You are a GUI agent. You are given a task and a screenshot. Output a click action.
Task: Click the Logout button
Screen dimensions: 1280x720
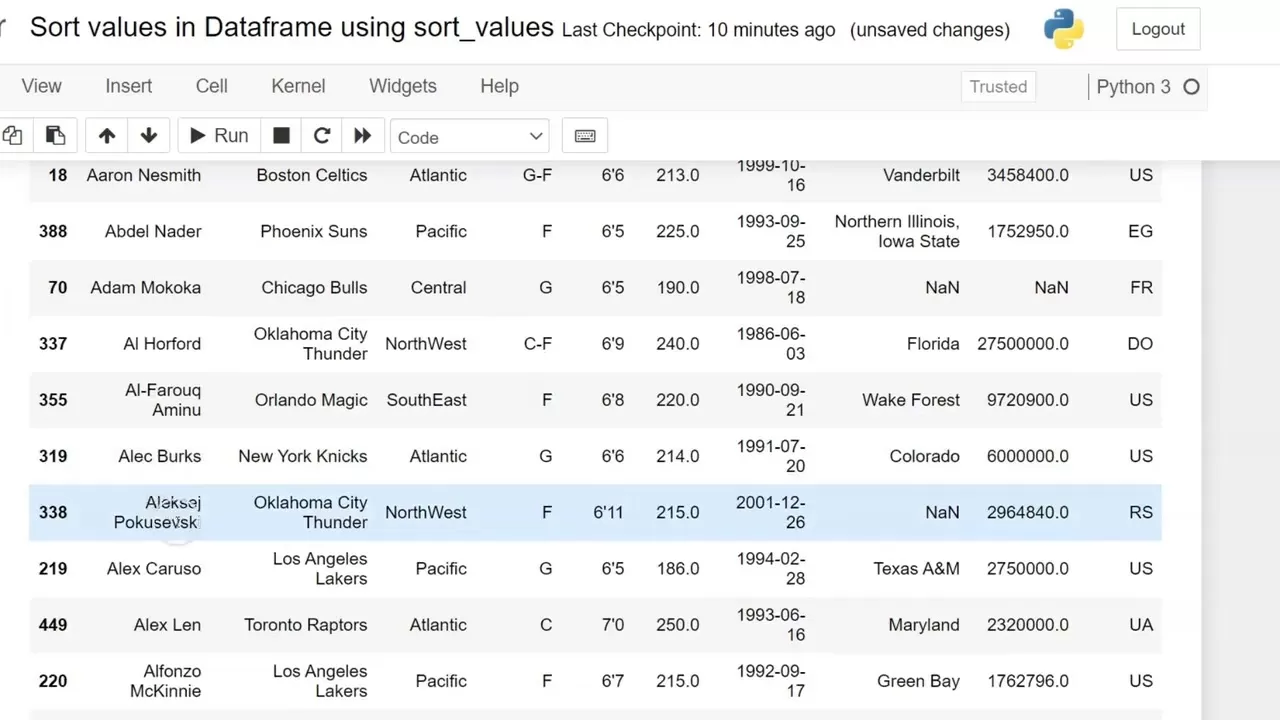(1158, 29)
